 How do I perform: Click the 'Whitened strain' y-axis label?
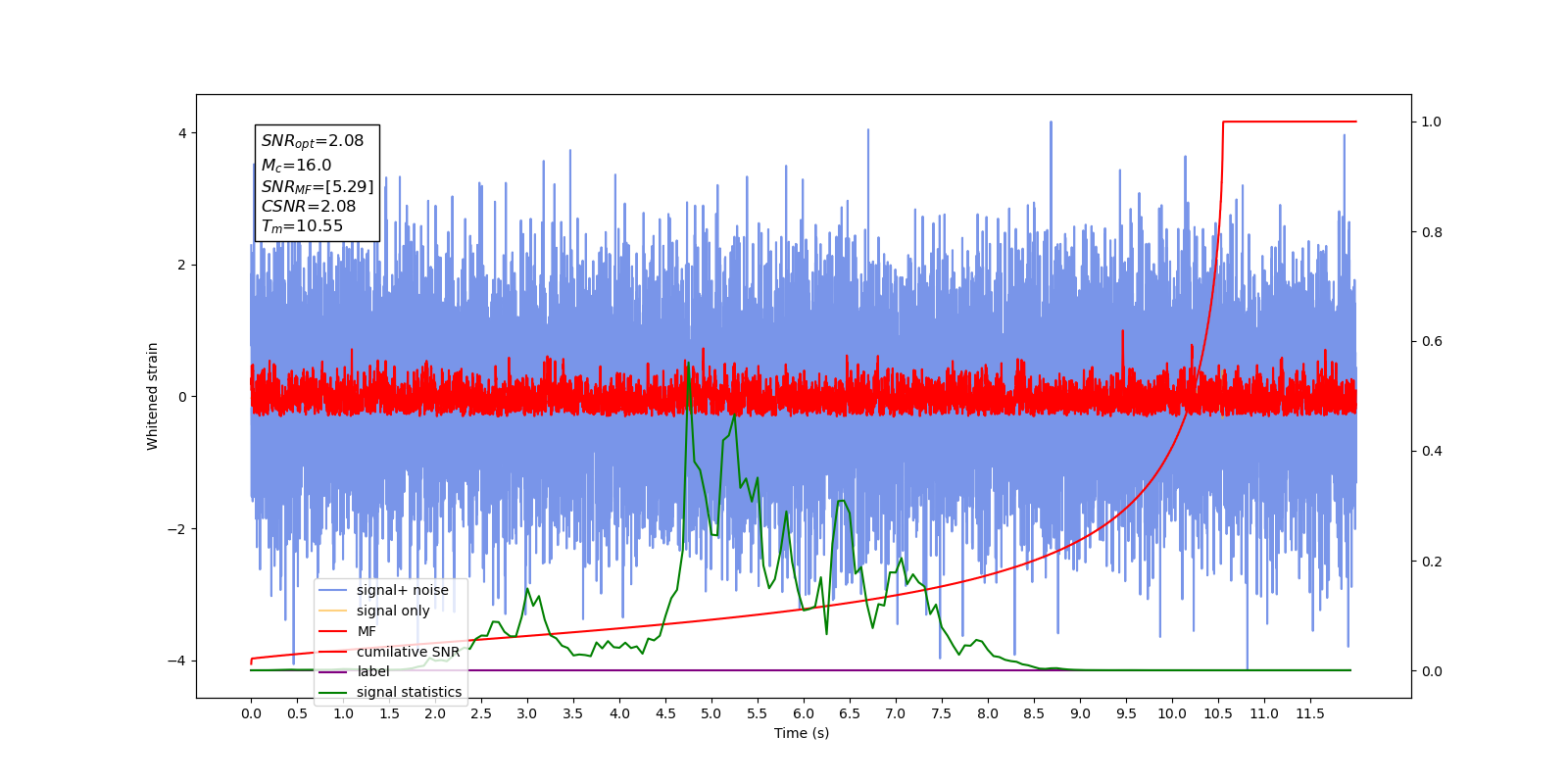(152, 396)
